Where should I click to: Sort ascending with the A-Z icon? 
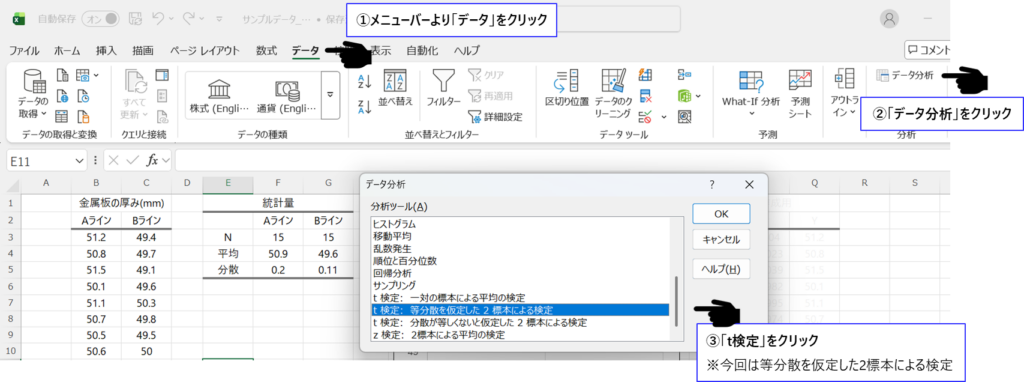click(364, 82)
